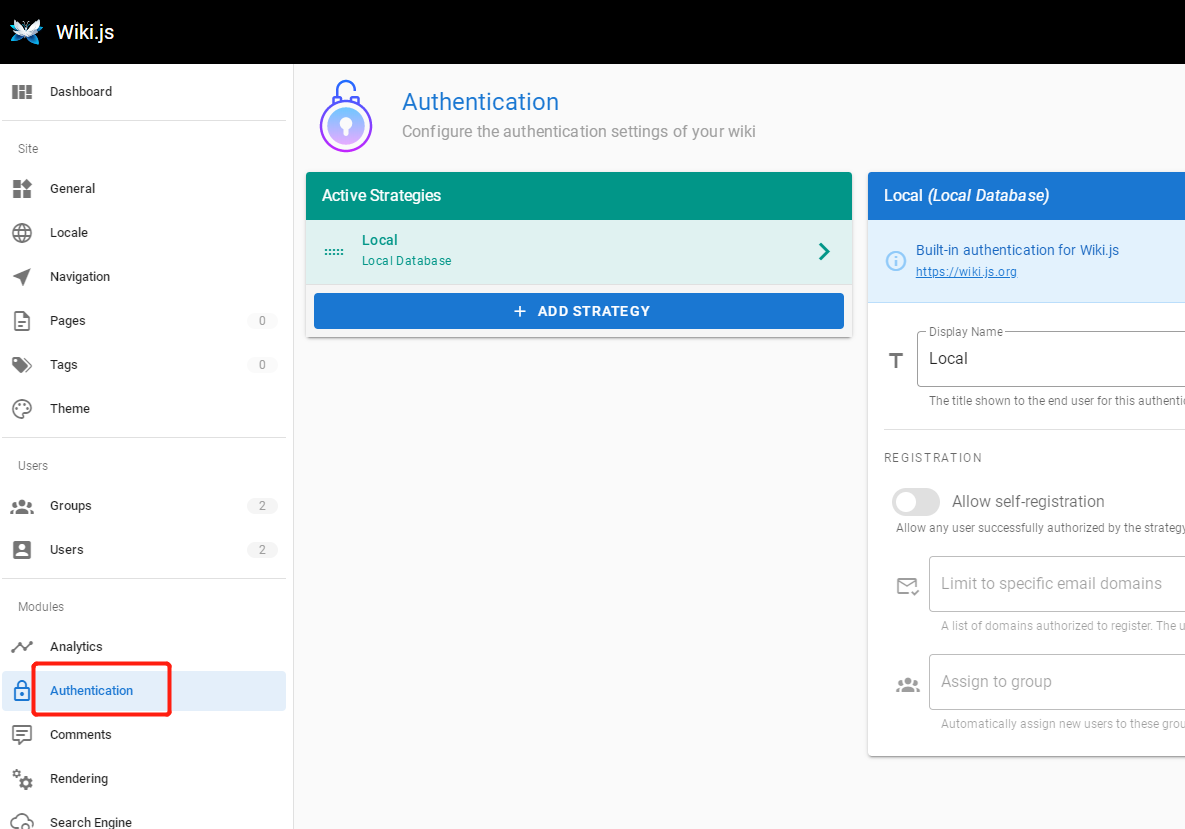Select the Local Database strategy row
1185x829 pixels.
click(579, 252)
